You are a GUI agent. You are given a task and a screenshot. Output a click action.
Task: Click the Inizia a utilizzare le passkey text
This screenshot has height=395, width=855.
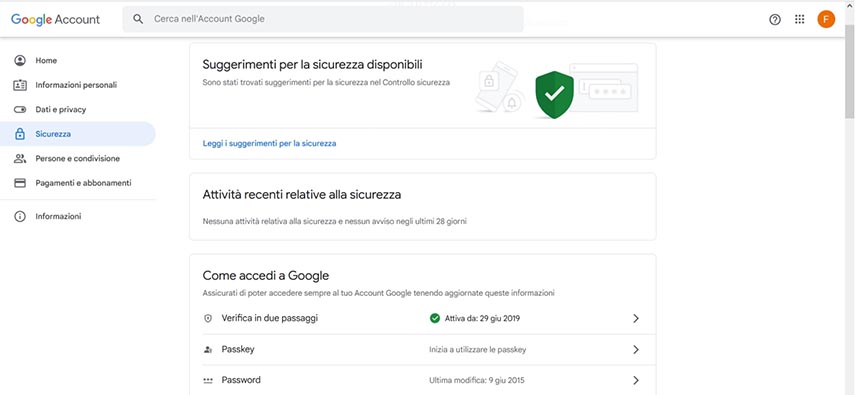coord(478,350)
